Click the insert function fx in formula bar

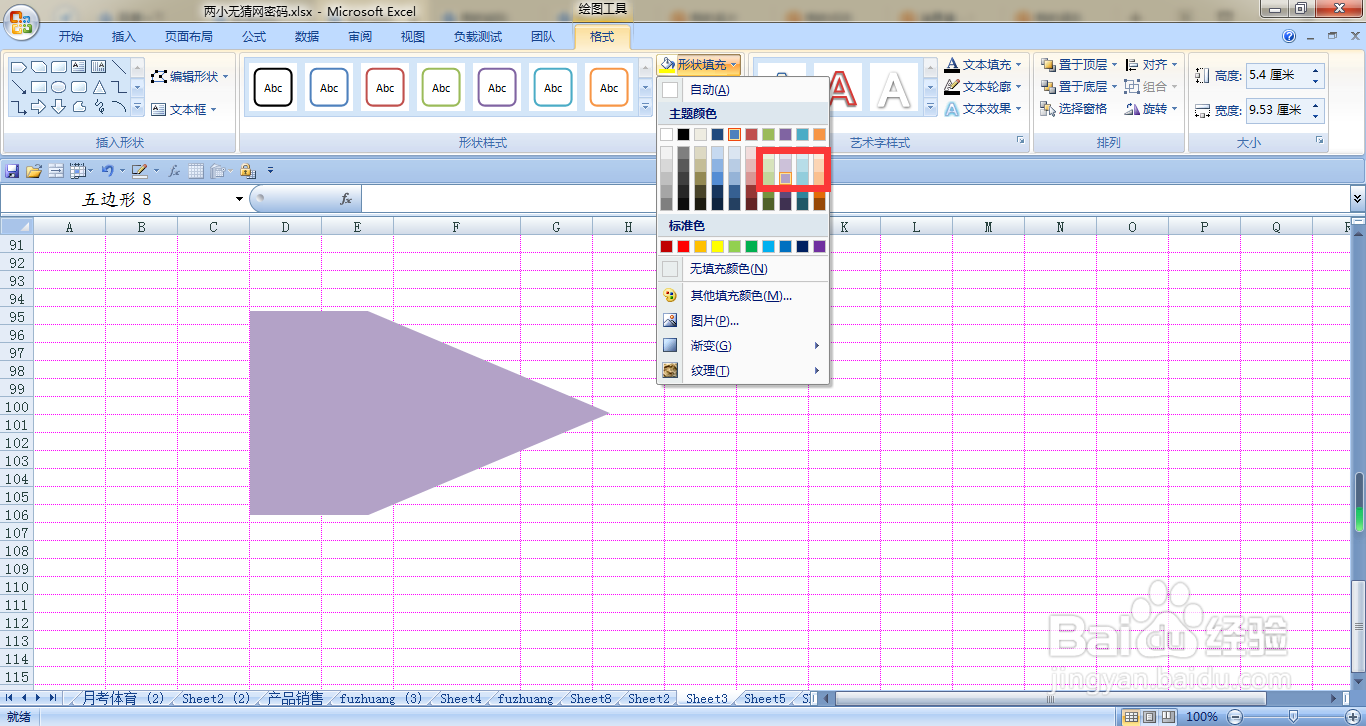(x=346, y=199)
